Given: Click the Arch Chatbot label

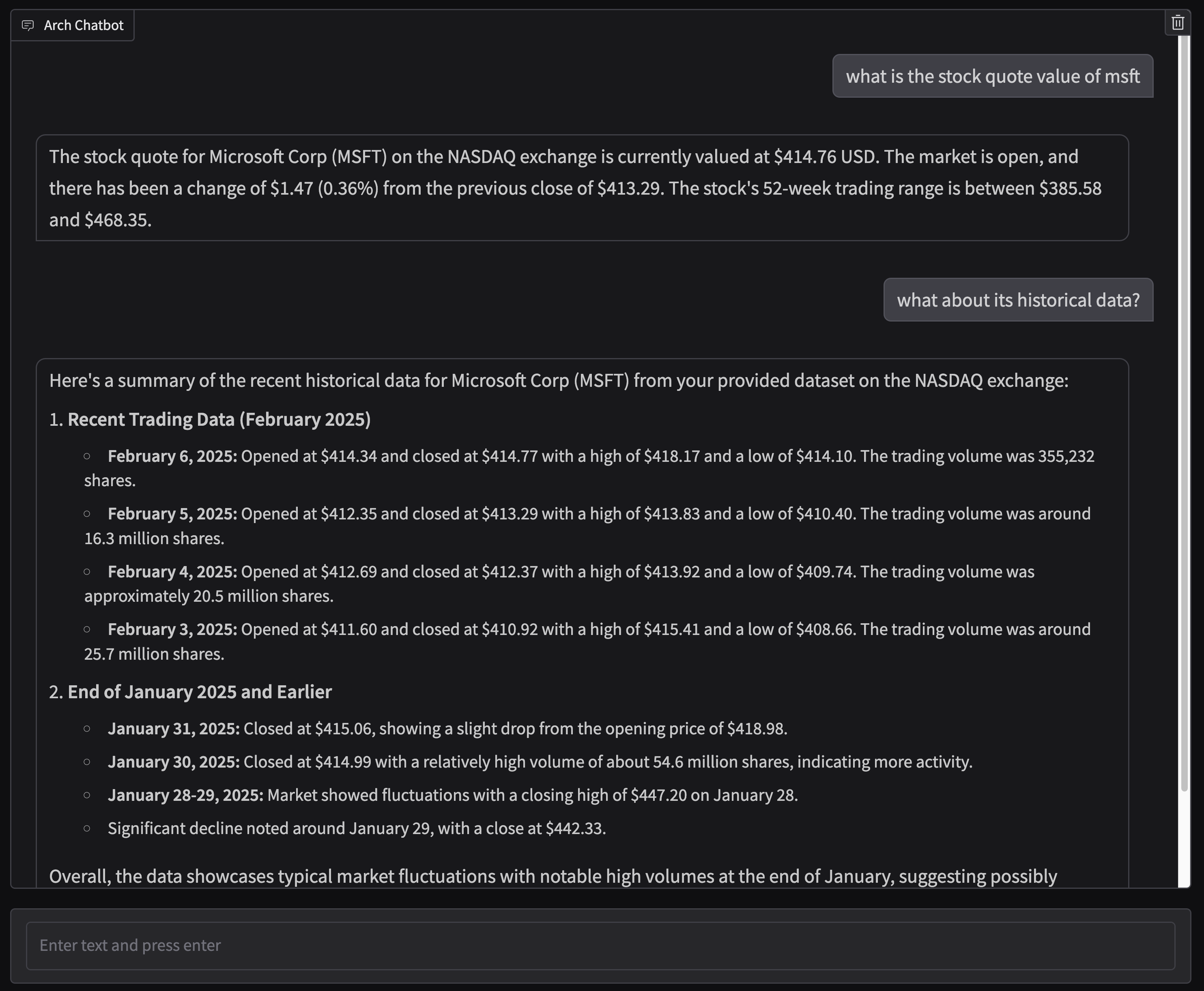Looking at the screenshot, I should point(84,25).
